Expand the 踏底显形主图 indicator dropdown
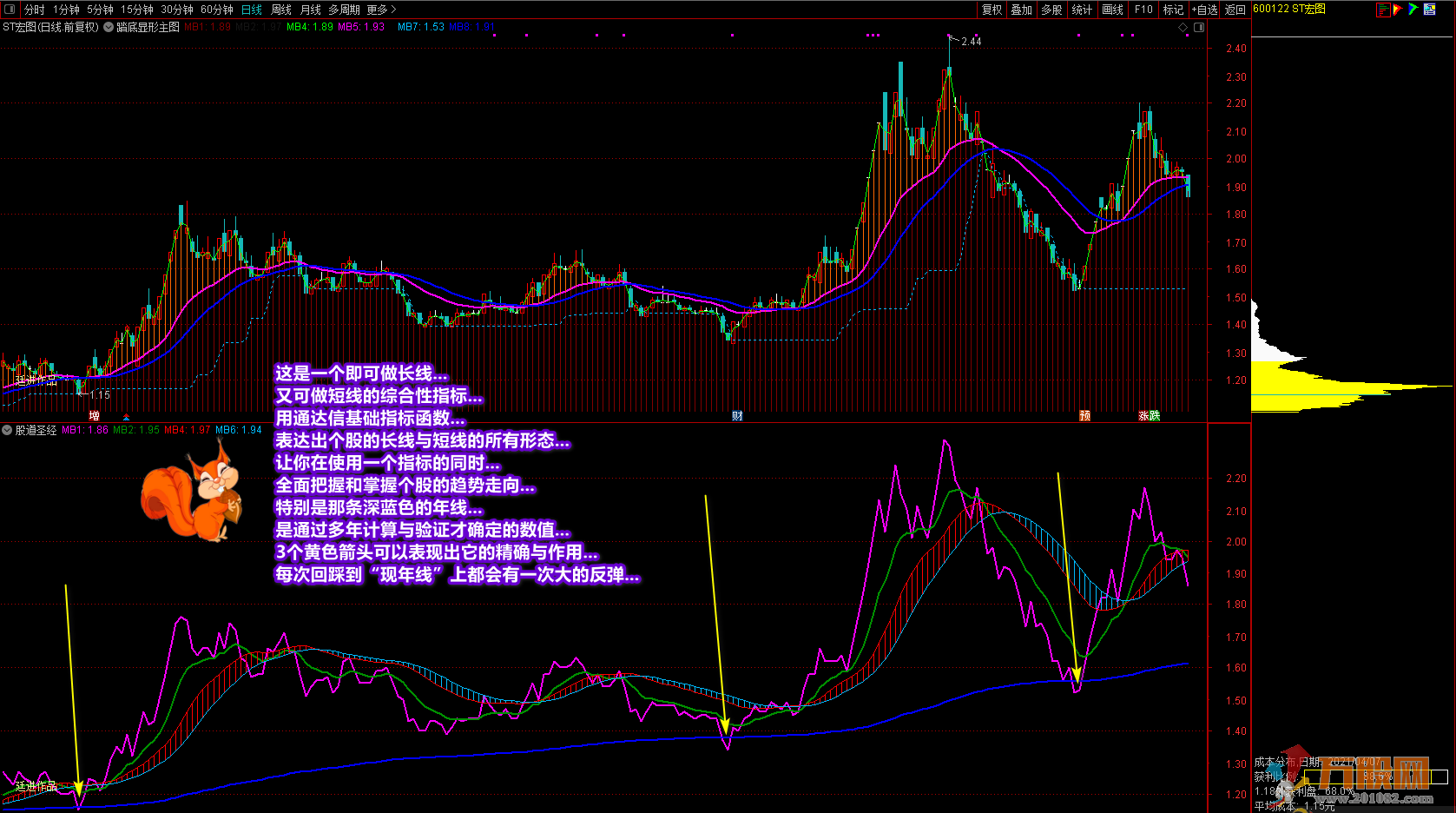This screenshot has width=1456, height=813. click(x=109, y=27)
